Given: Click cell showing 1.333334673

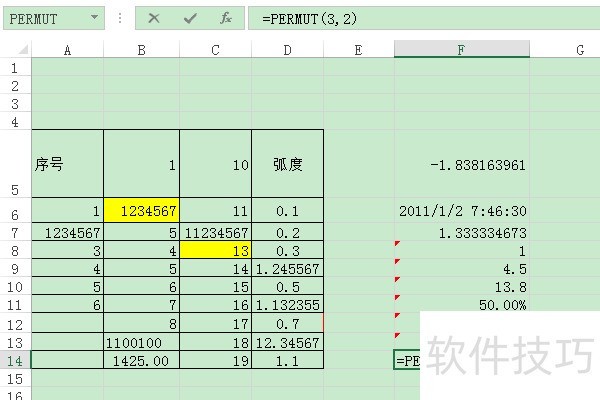Looking at the screenshot, I should (462, 232).
